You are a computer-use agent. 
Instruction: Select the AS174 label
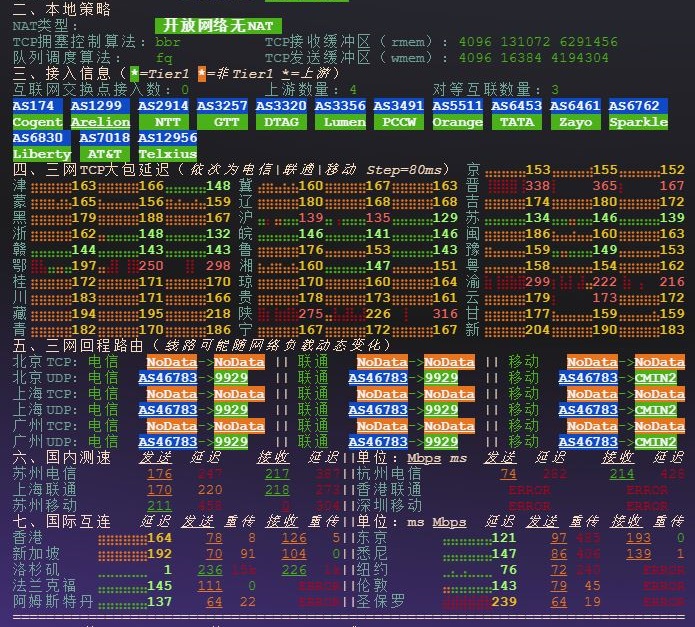[37, 105]
